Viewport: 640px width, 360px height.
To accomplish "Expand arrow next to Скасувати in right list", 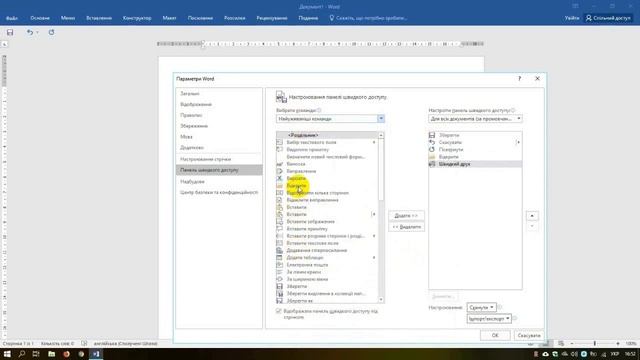I will pos(518,142).
